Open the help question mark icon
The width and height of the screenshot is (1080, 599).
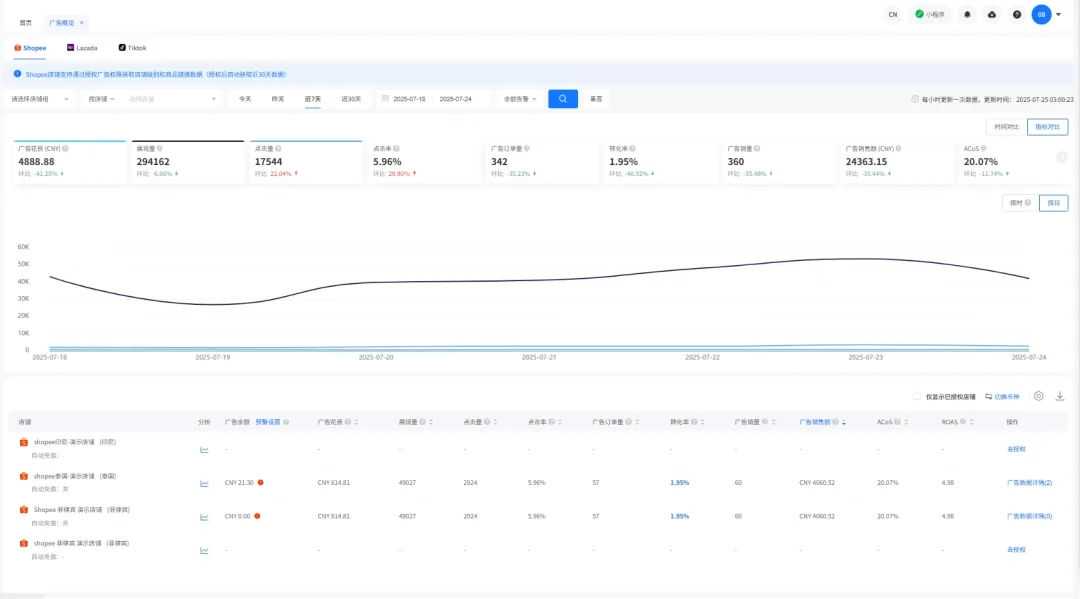(x=1017, y=15)
